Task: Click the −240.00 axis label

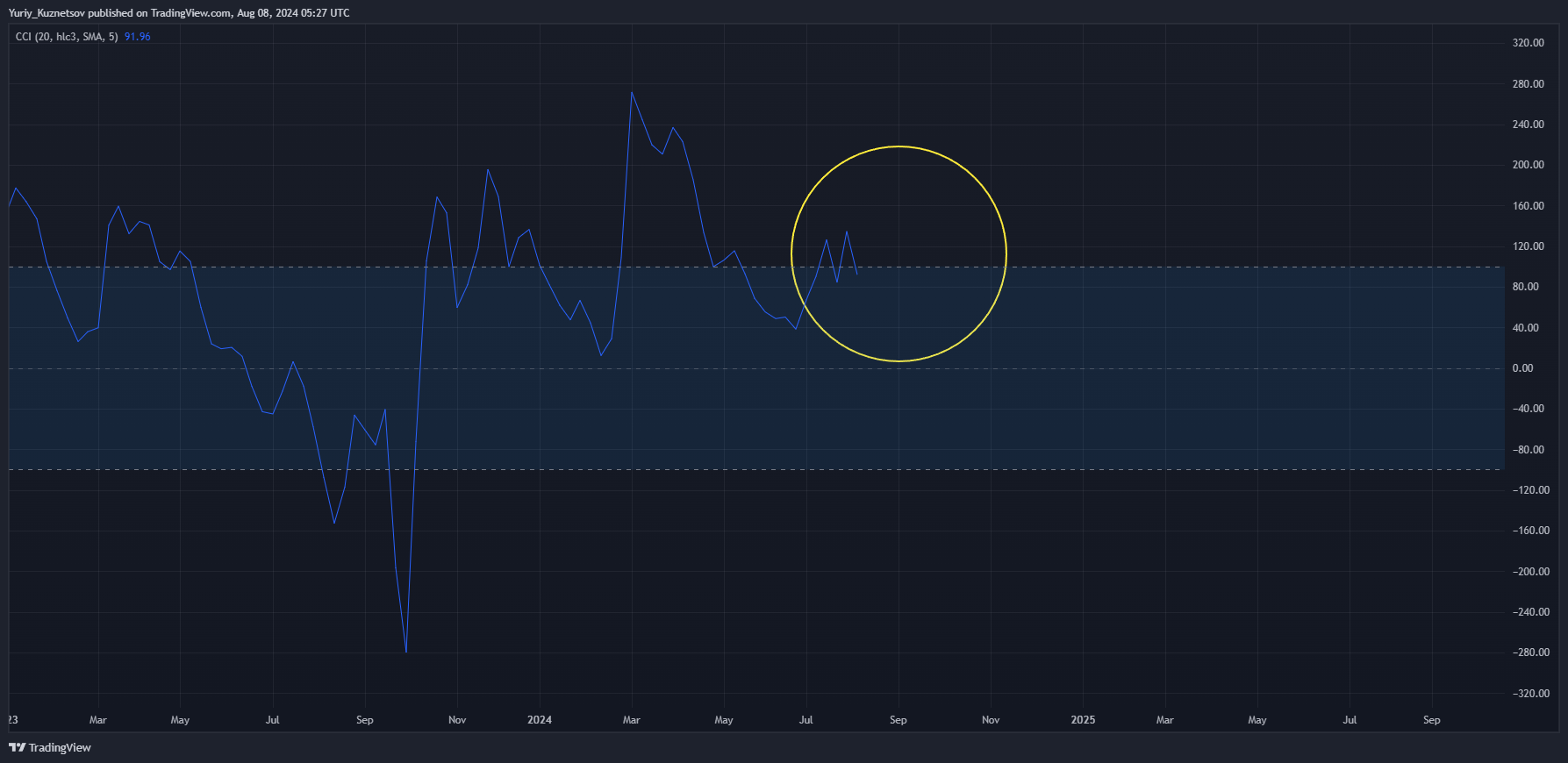Action: tap(1530, 612)
